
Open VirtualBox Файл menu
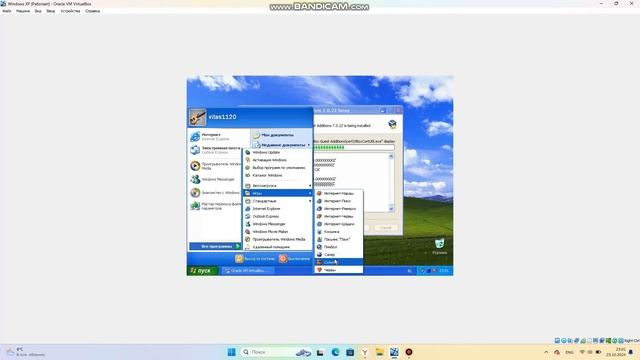[7, 11]
